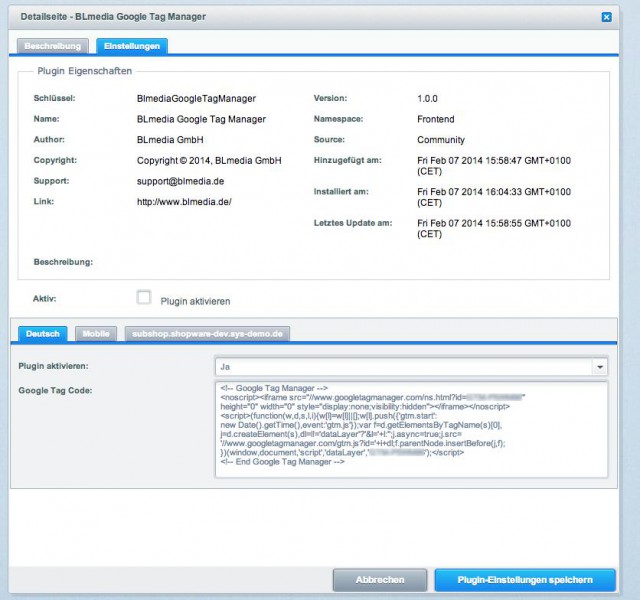
Task: Select the Deutsch shop tab
Action: pos(43,334)
